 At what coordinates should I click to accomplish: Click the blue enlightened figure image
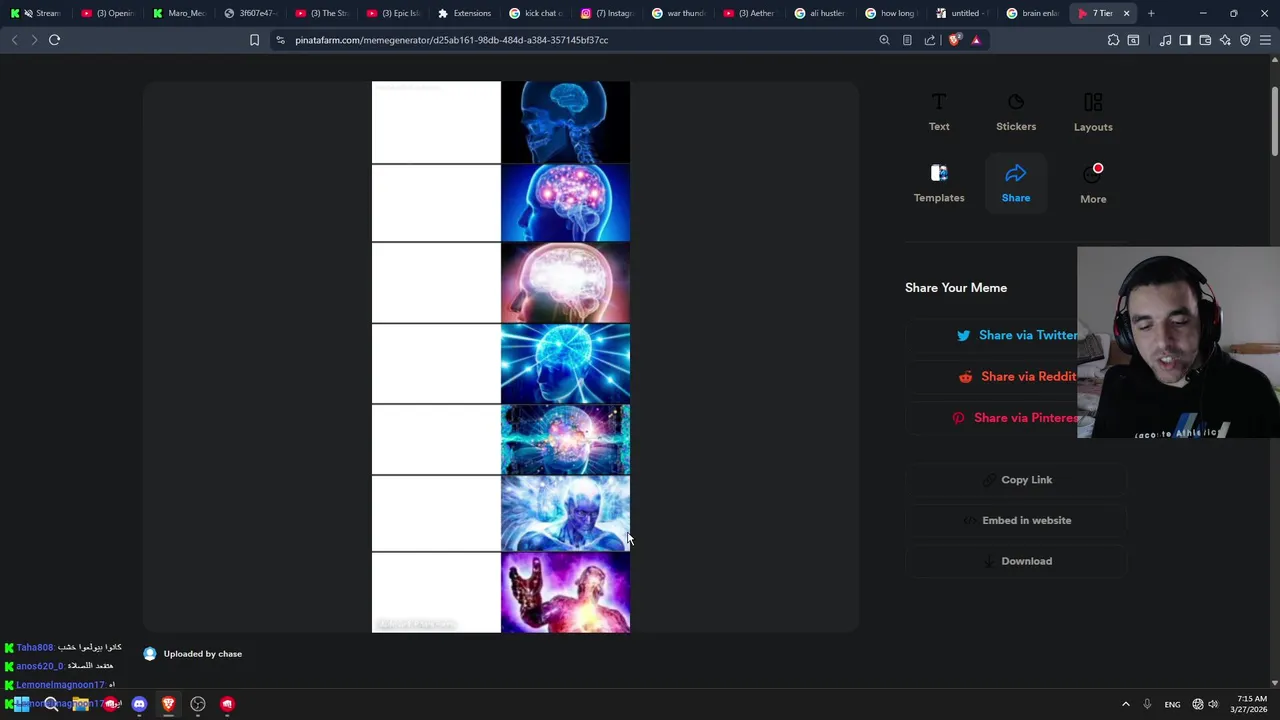tap(565, 513)
